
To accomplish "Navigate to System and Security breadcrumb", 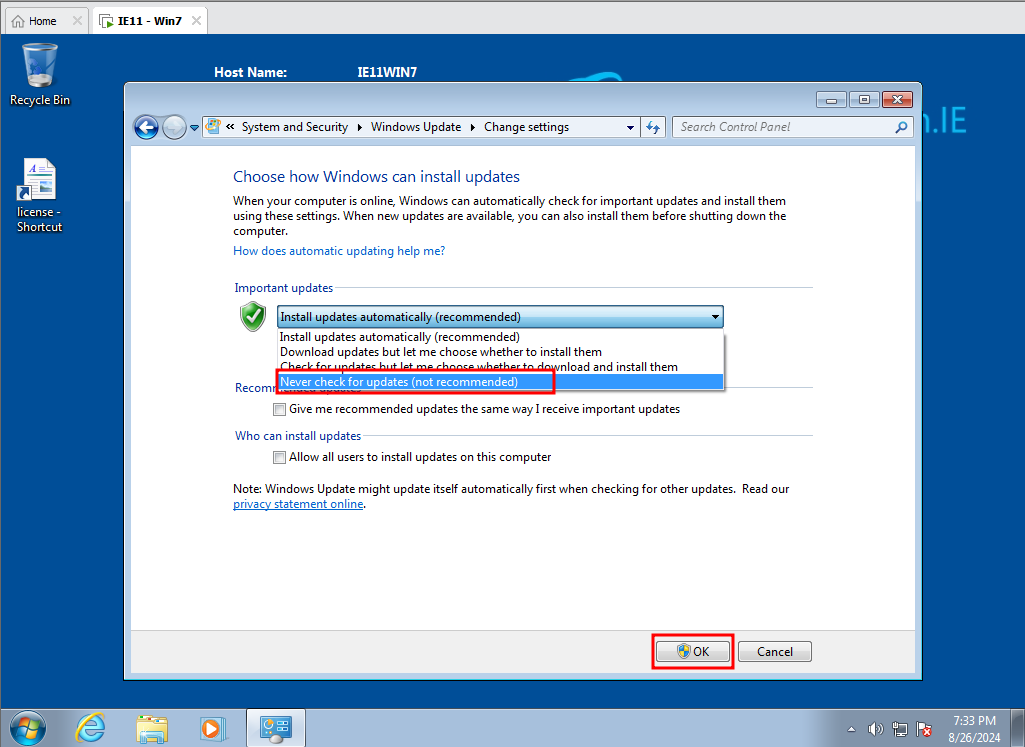I will pyautogui.click(x=295, y=127).
